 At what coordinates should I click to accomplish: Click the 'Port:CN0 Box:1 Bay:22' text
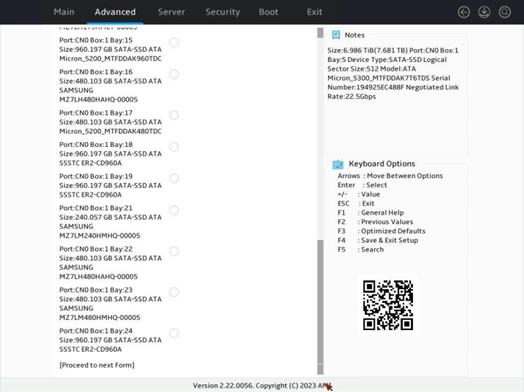click(96, 249)
